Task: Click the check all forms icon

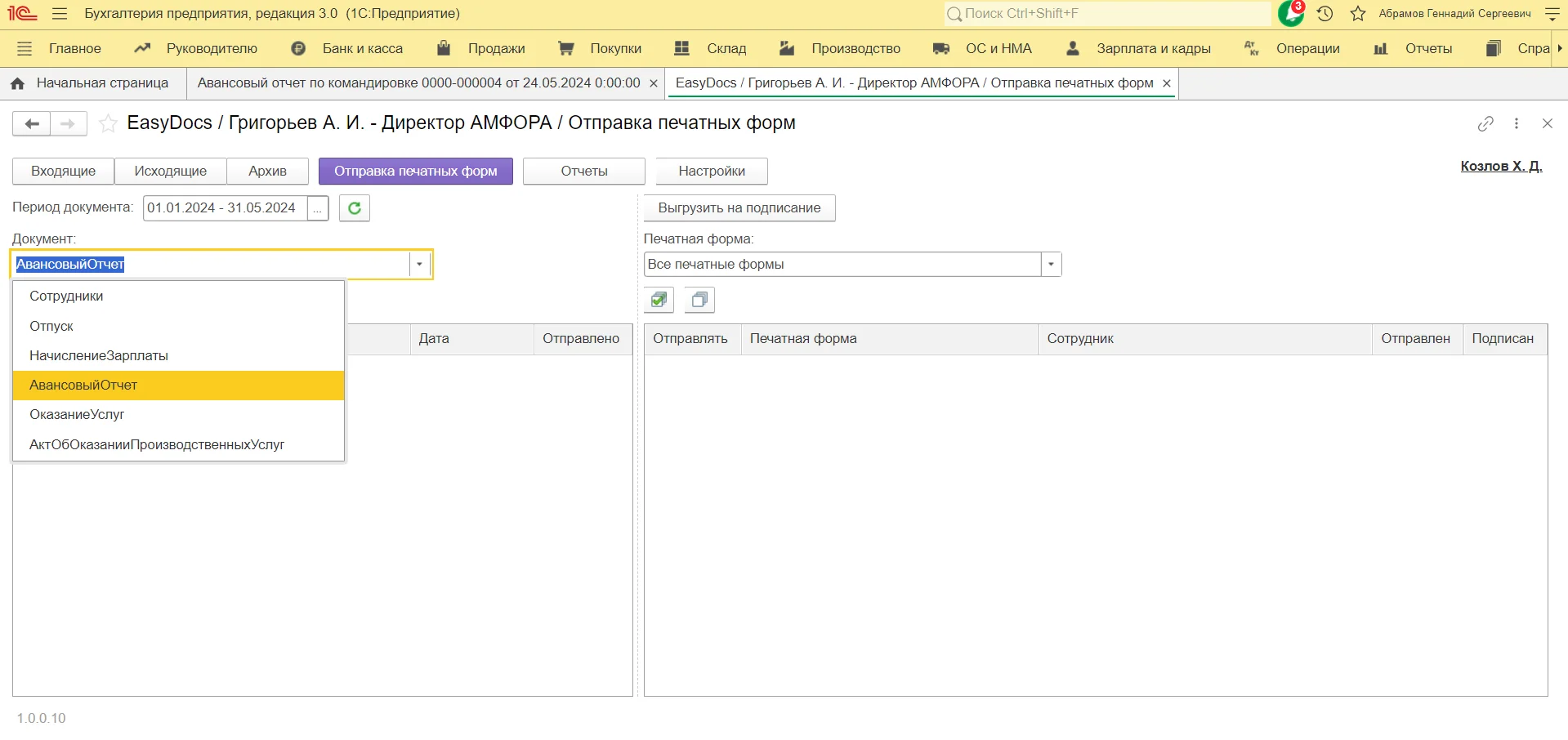Action: pos(659,301)
